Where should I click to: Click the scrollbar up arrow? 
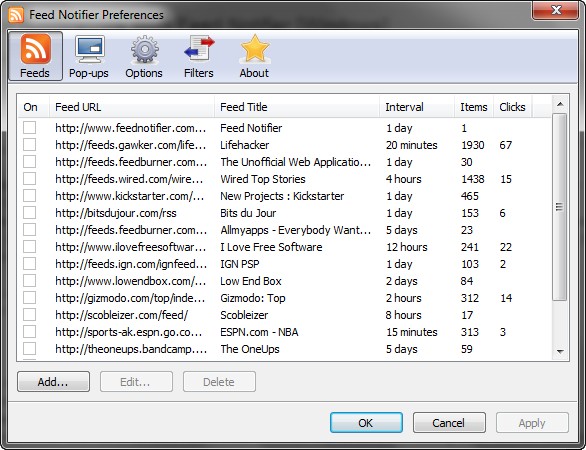(560, 104)
